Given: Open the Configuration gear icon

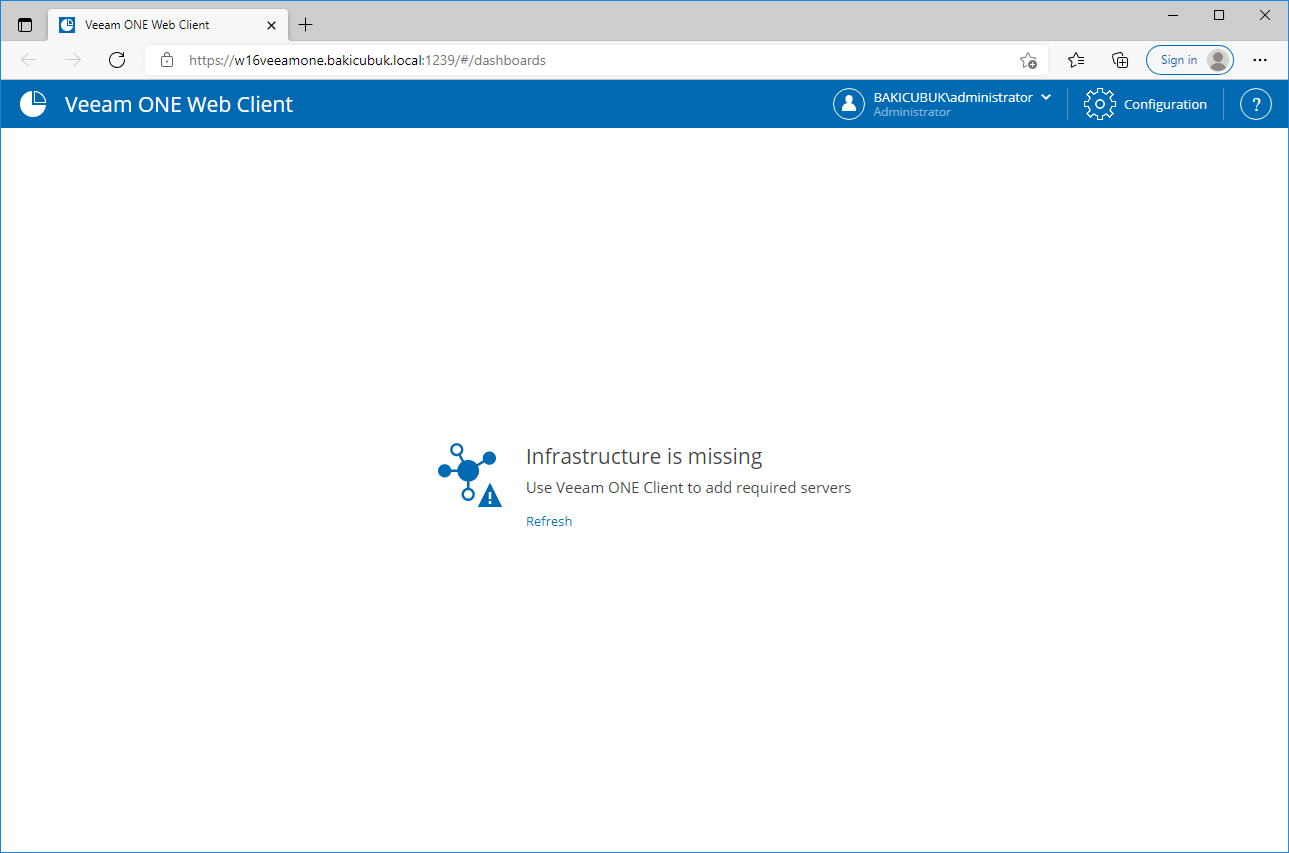Looking at the screenshot, I should click(1099, 104).
